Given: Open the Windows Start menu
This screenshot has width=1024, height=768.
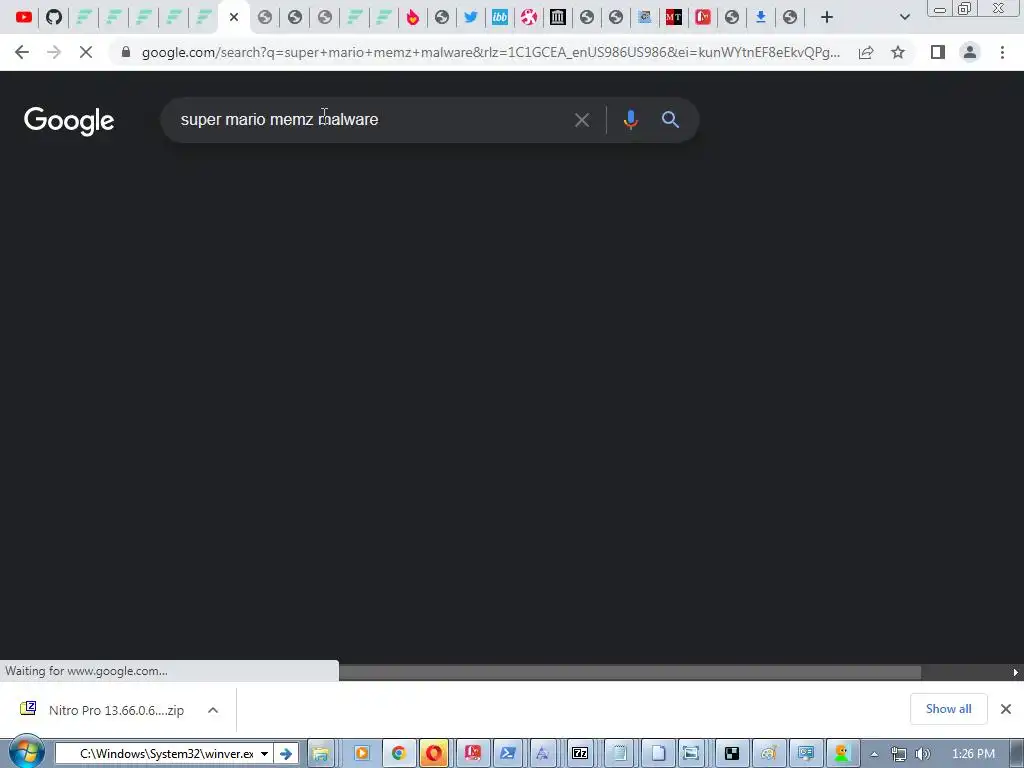Looking at the screenshot, I should [26, 753].
